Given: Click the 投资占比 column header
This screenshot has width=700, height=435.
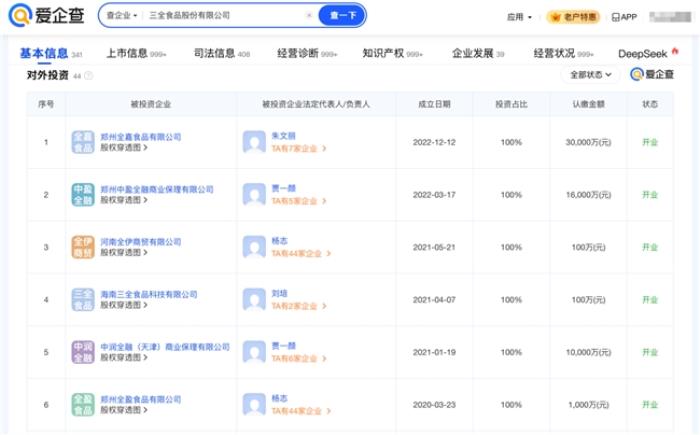Looking at the screenshot, I should tap(511, 104).
